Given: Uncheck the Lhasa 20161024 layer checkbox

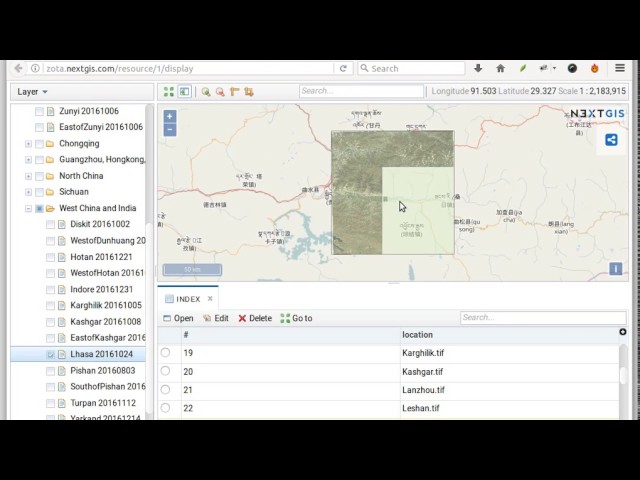Looking at the screenshot, I should [50, 355].
